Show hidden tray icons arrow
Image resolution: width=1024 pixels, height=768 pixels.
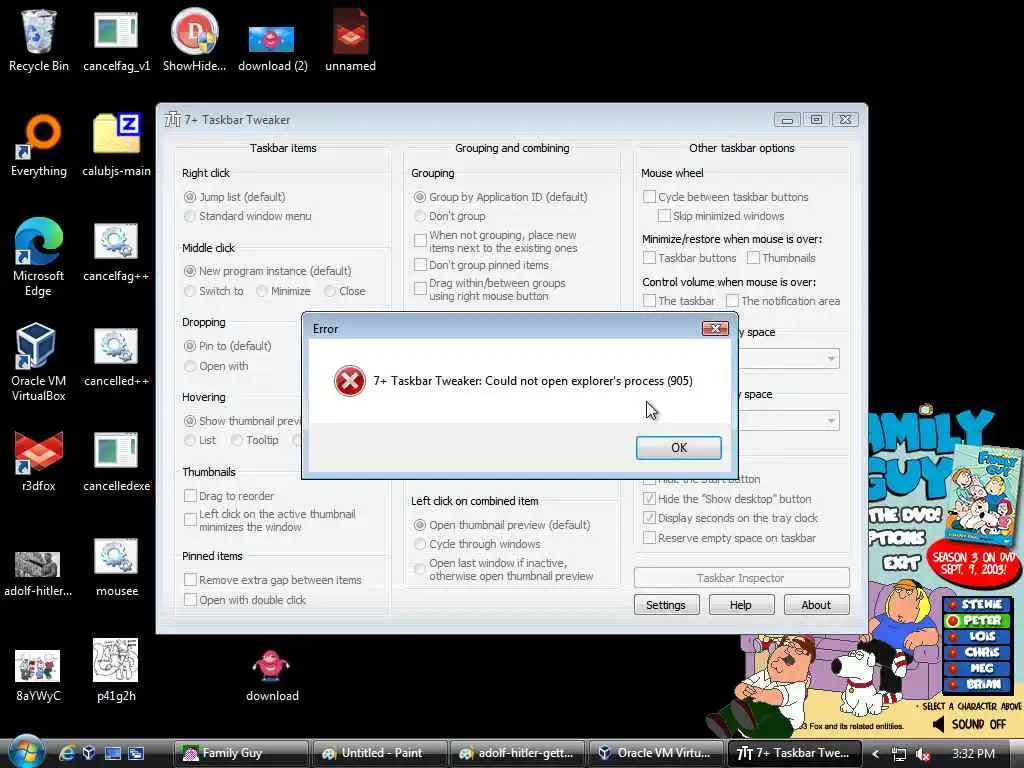(876, 754)
